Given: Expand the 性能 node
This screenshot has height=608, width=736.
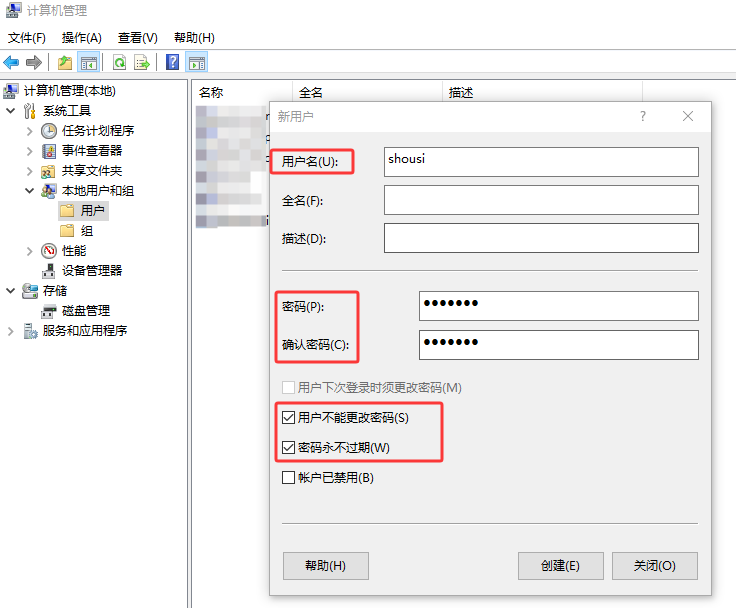Looking at the screenshot, I should click(x=30, y=251).
